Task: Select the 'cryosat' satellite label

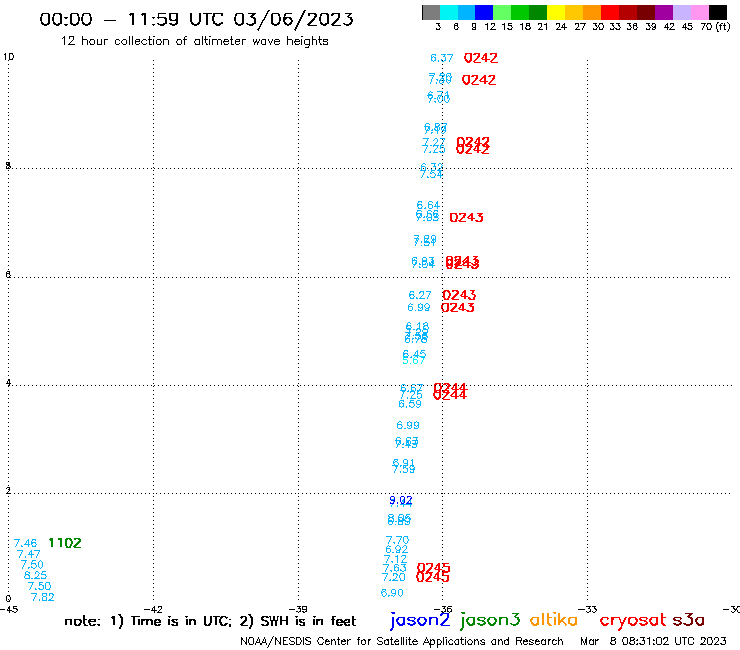Action: click(633, 620)
